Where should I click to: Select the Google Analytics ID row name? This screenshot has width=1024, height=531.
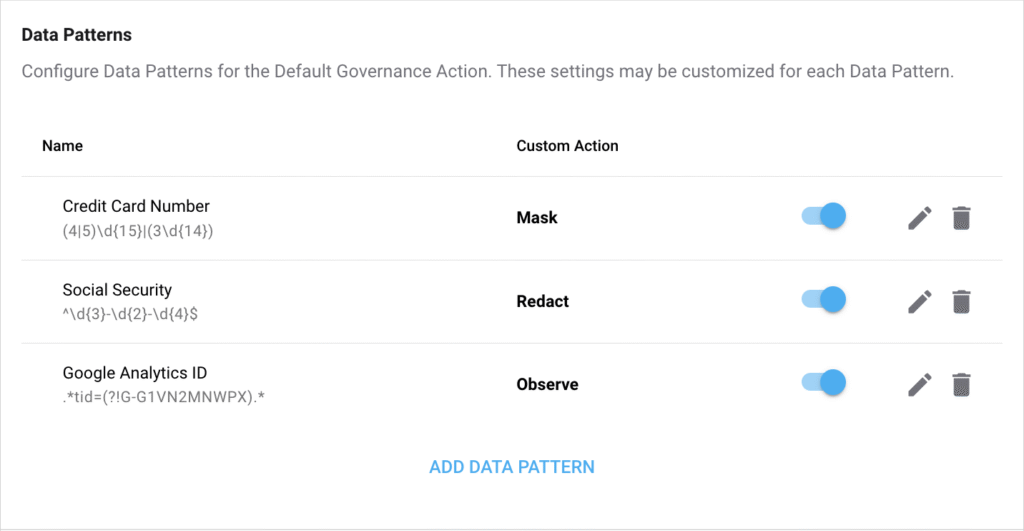point(134,373)
